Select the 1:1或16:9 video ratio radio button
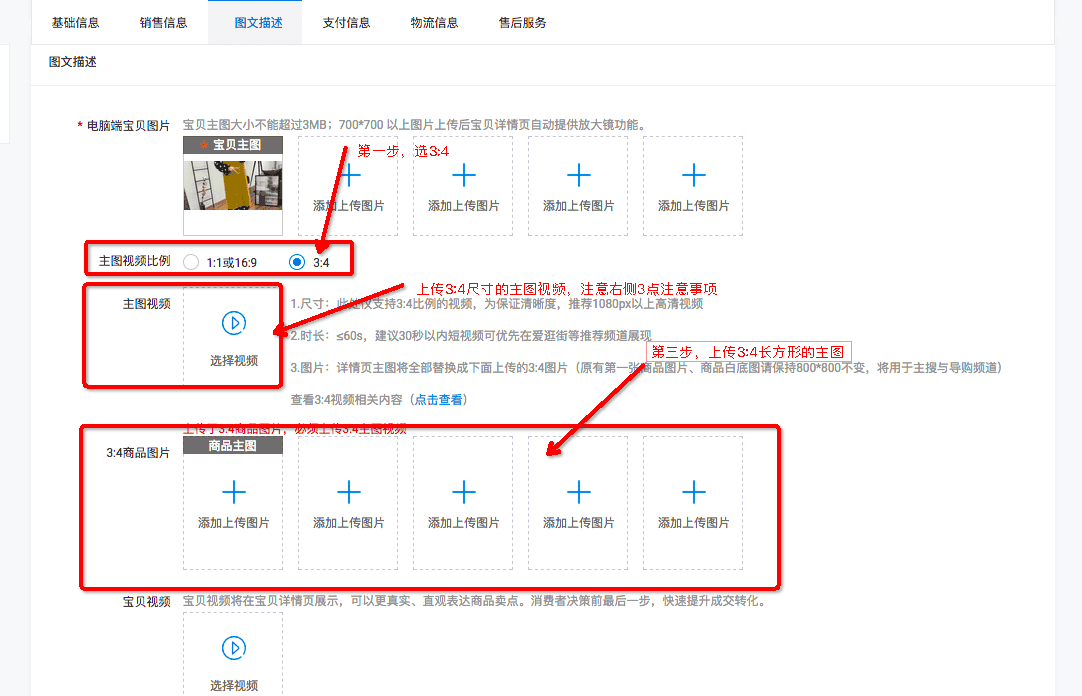 point(192,263)
